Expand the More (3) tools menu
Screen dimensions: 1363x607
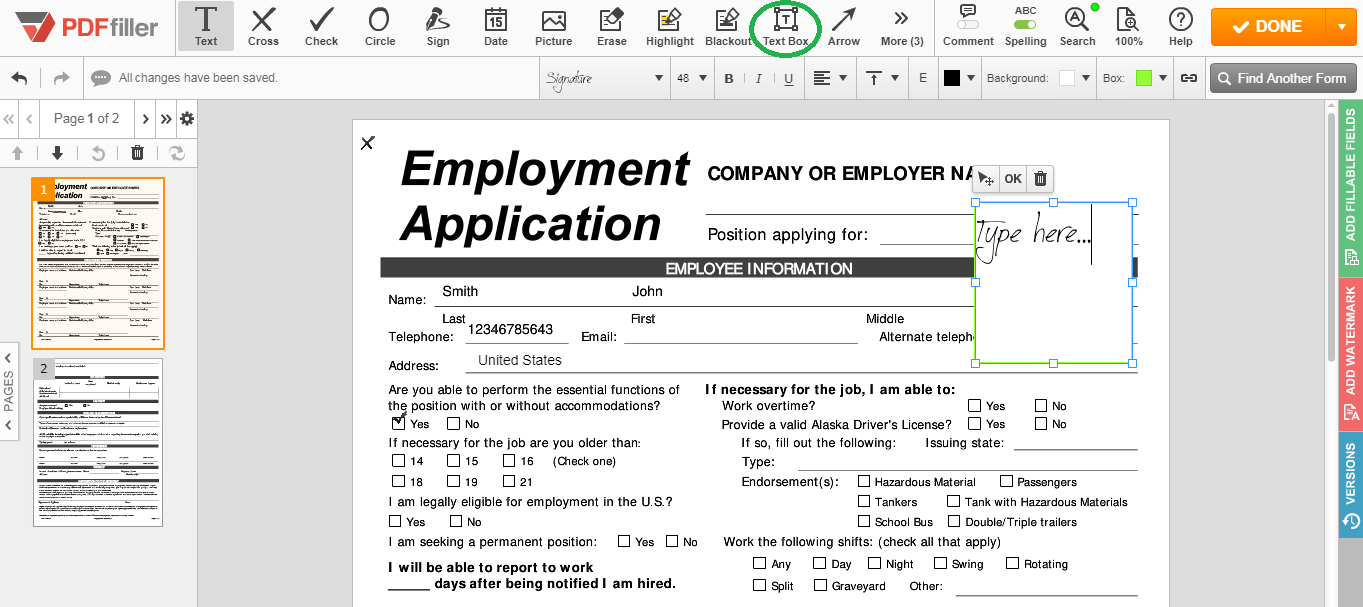pyautogui.click(x=901, y=27)
